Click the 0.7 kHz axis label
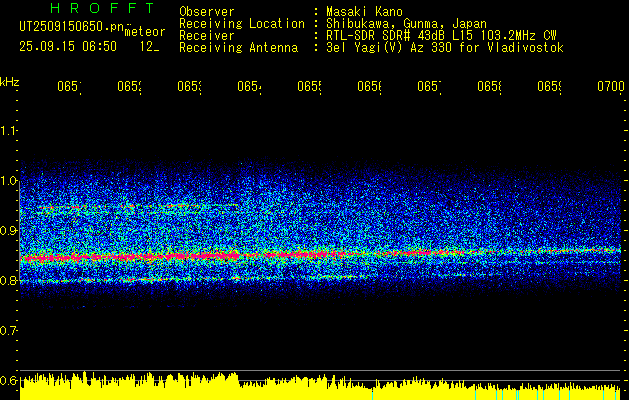629x400 pixels. point(8,331)
